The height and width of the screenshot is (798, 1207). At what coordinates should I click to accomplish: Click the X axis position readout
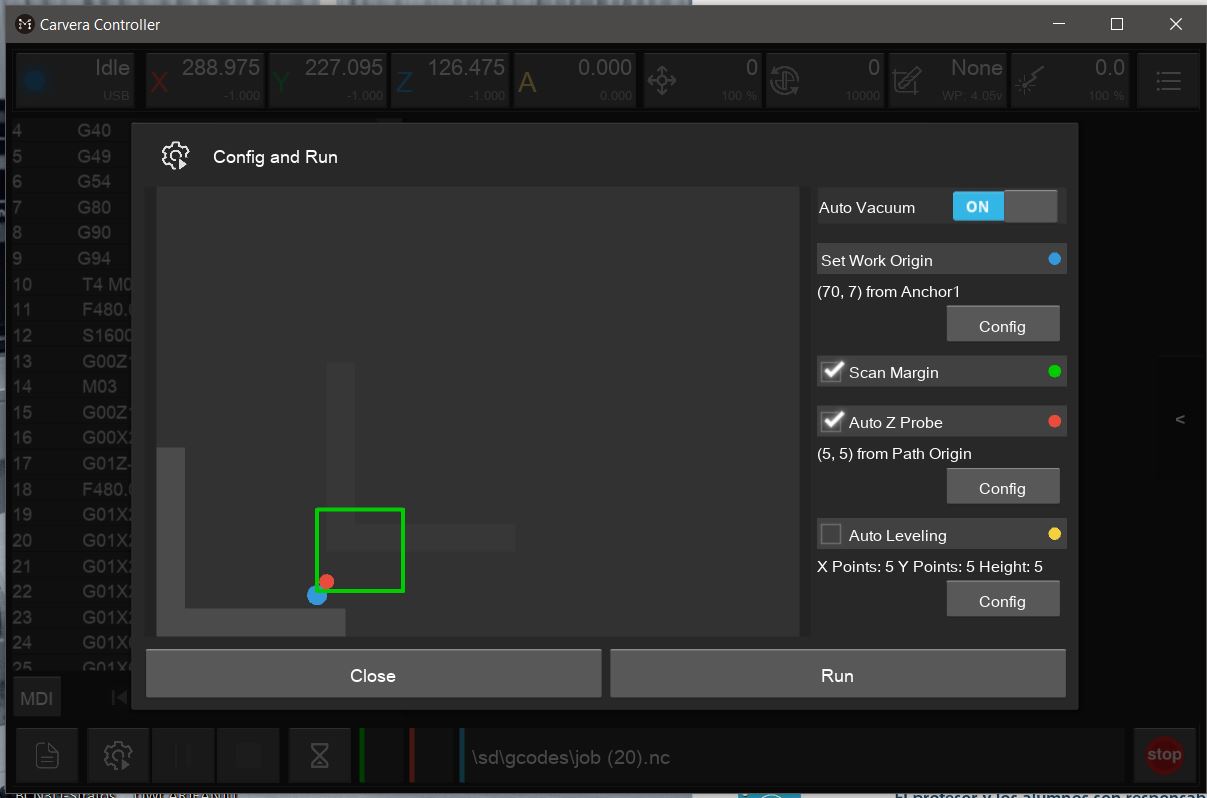coord(204,80)
